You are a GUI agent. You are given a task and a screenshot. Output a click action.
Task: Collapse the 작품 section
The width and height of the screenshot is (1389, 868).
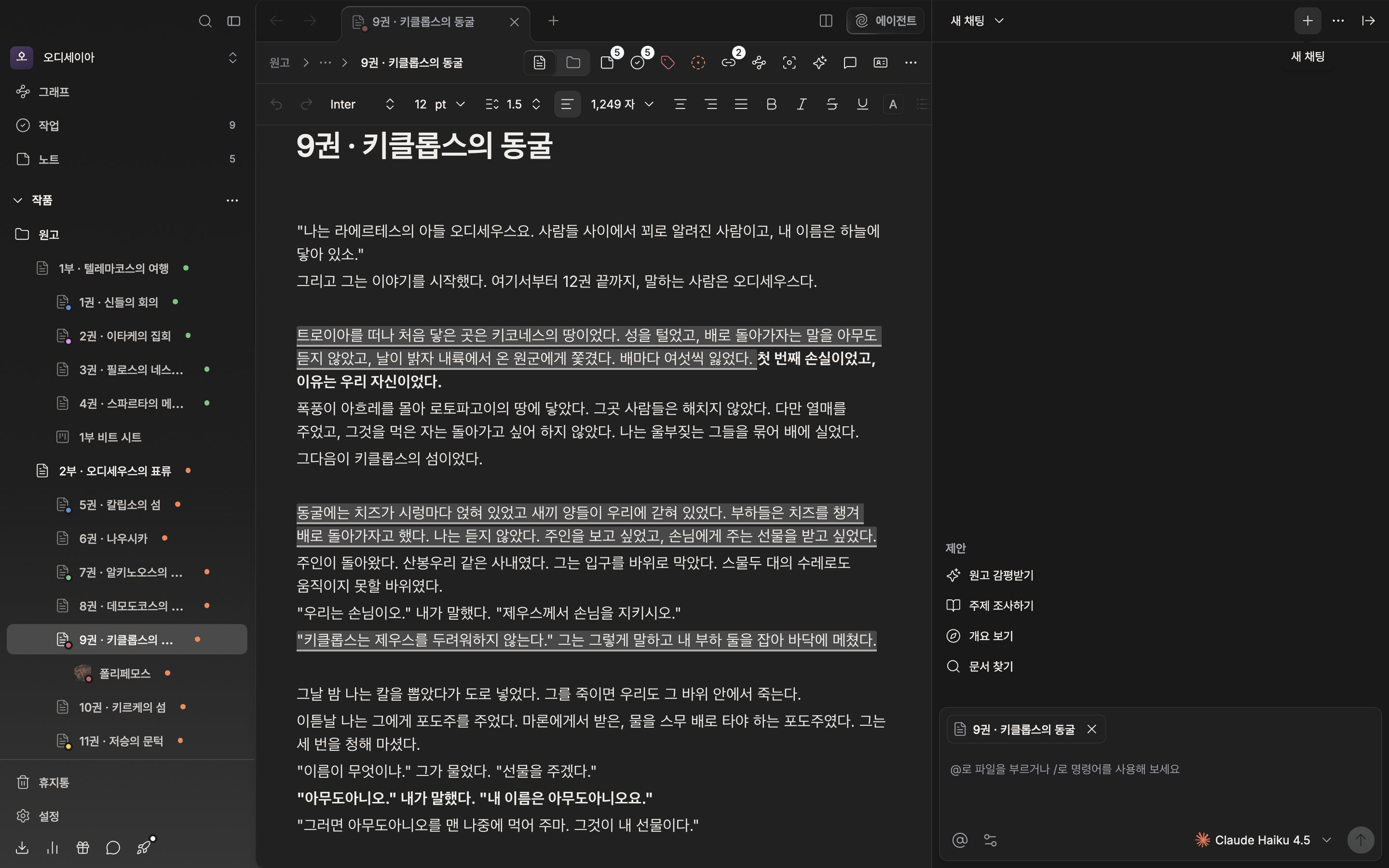18,200
